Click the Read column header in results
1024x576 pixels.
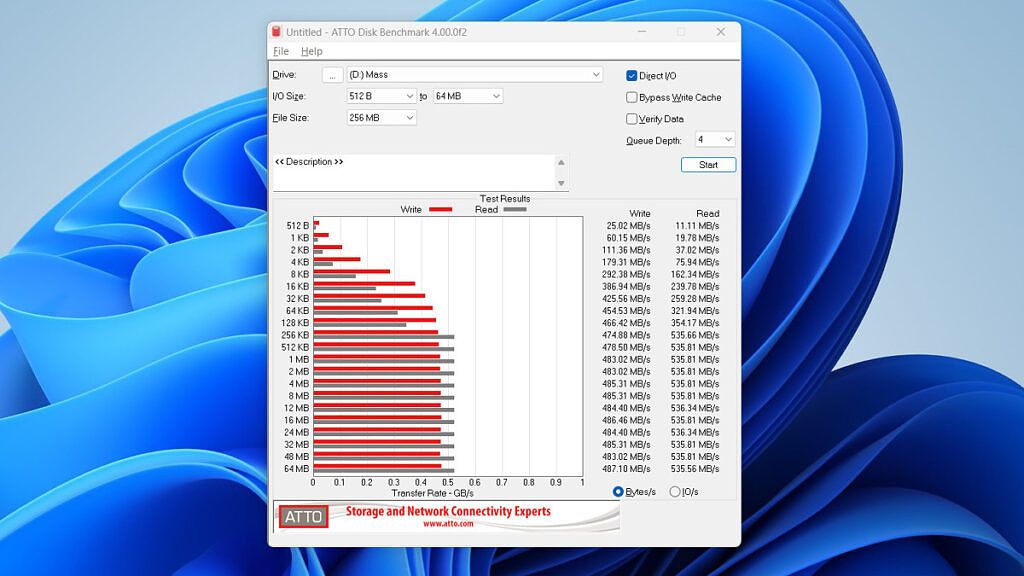coord(708,214)
